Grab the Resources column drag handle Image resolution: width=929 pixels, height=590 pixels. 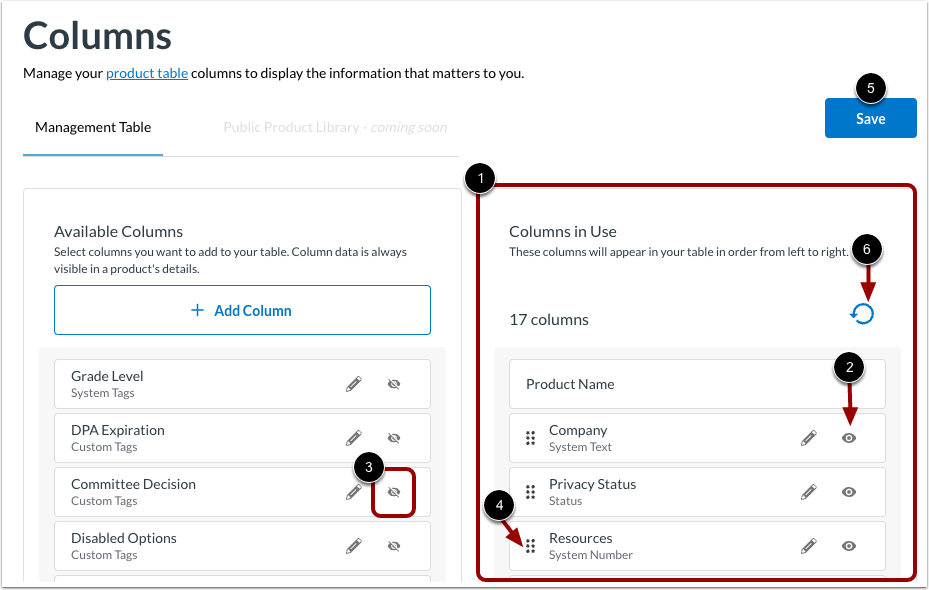[x=530, y=546]
